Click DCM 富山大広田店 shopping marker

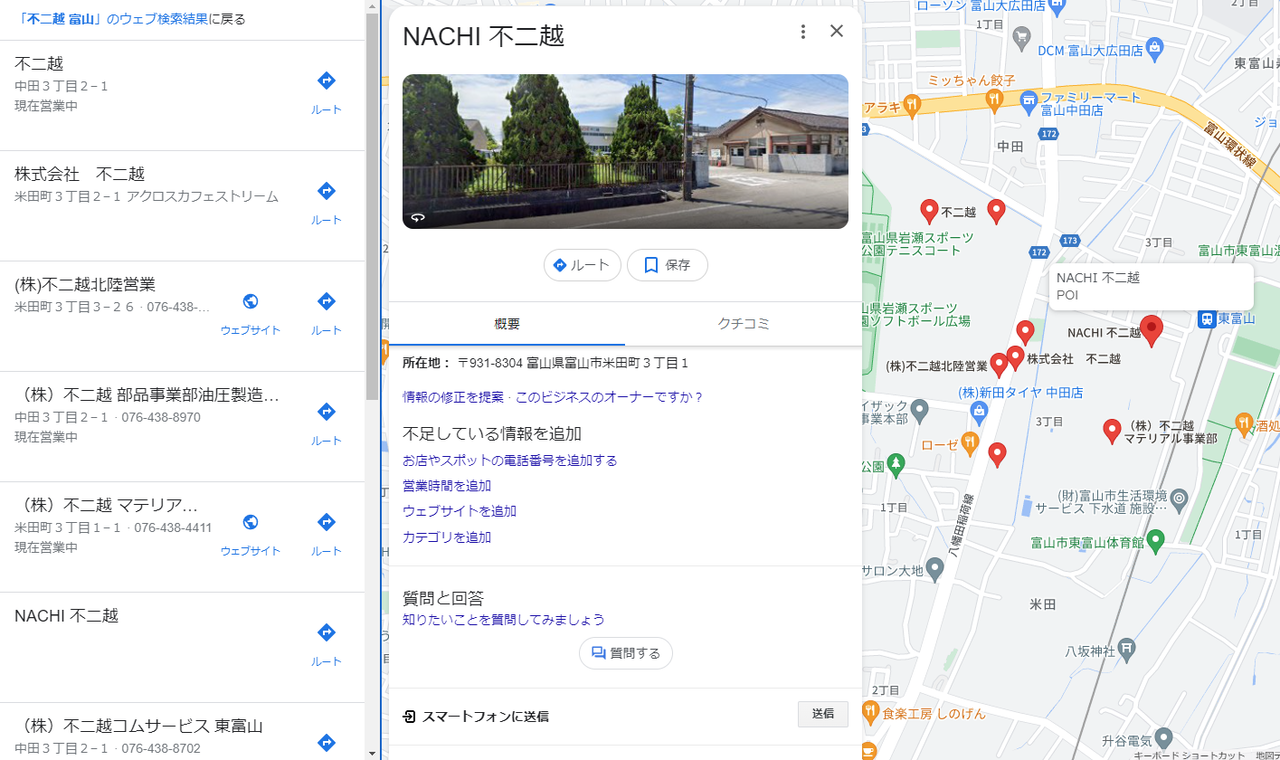tap(1156, 47)
